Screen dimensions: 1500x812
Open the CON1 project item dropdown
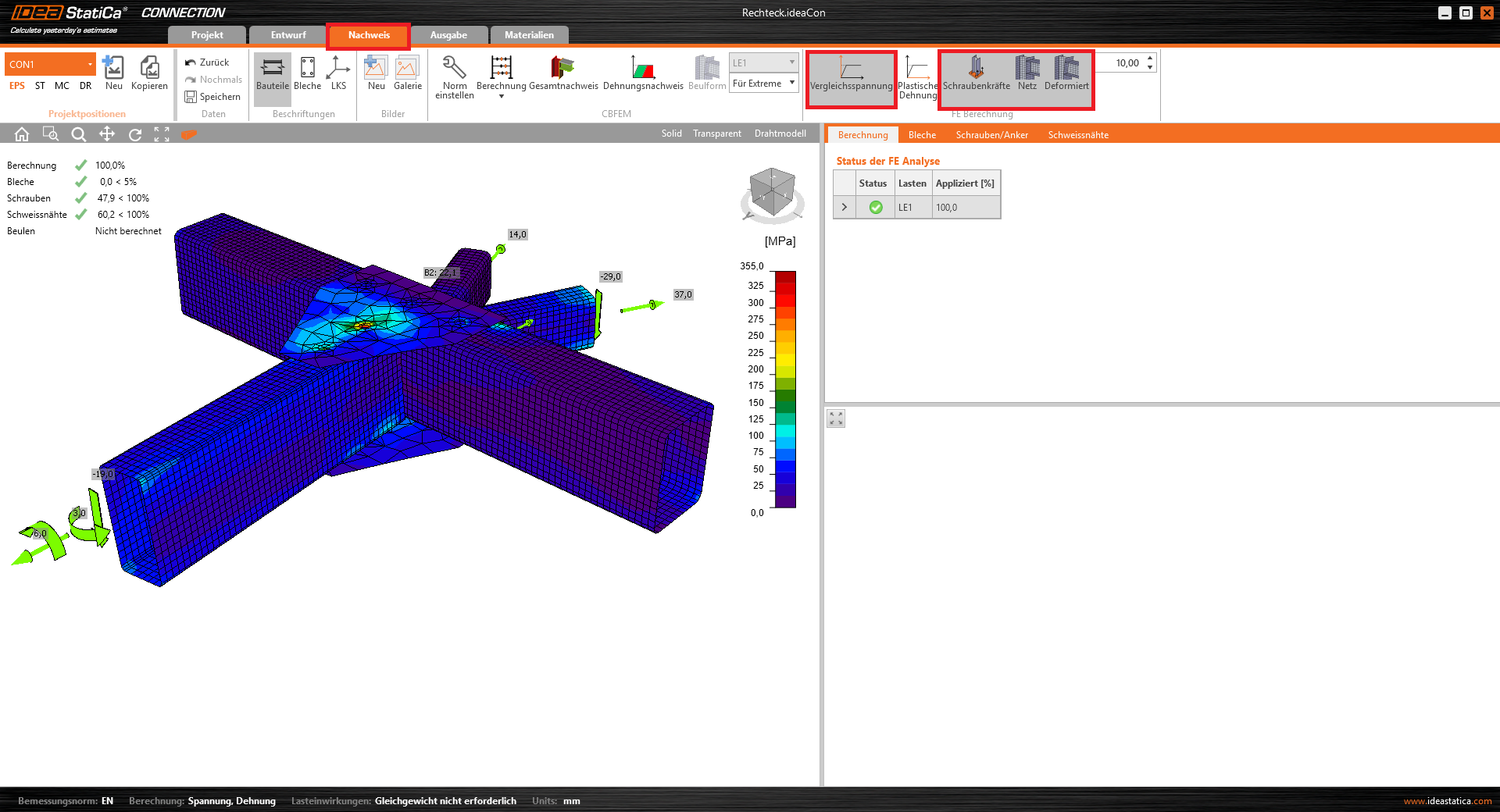90,64
